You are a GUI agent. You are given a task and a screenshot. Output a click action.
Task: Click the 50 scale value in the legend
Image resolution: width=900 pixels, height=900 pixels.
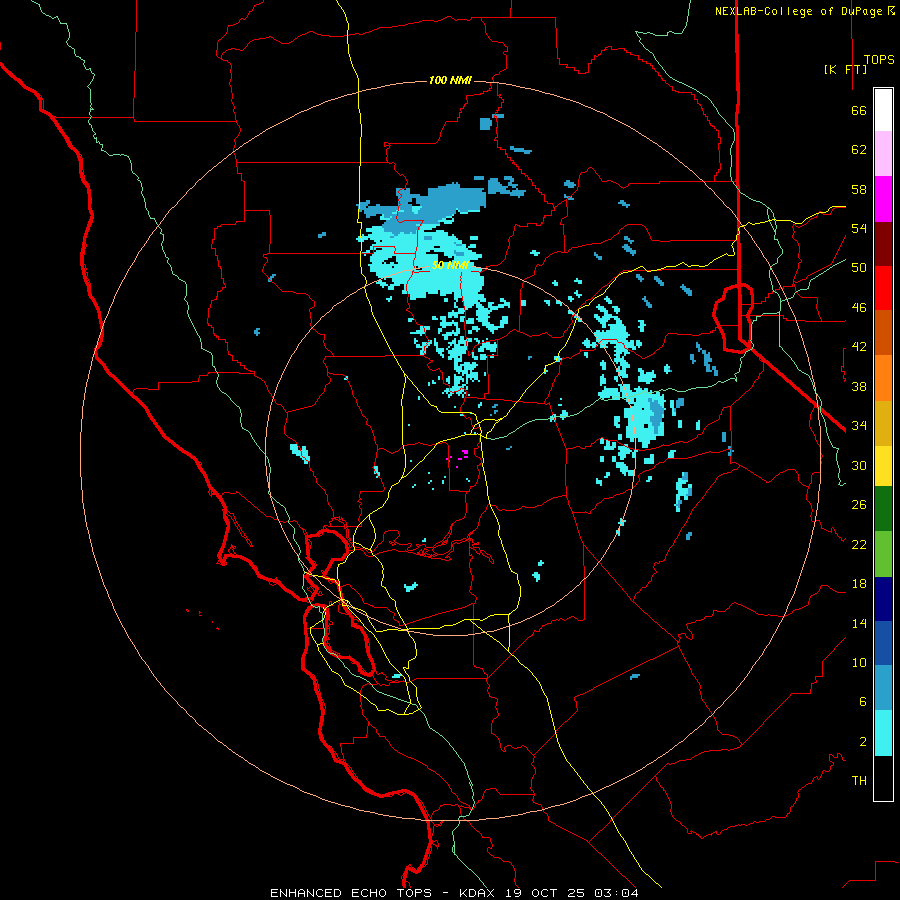[859, 268]
